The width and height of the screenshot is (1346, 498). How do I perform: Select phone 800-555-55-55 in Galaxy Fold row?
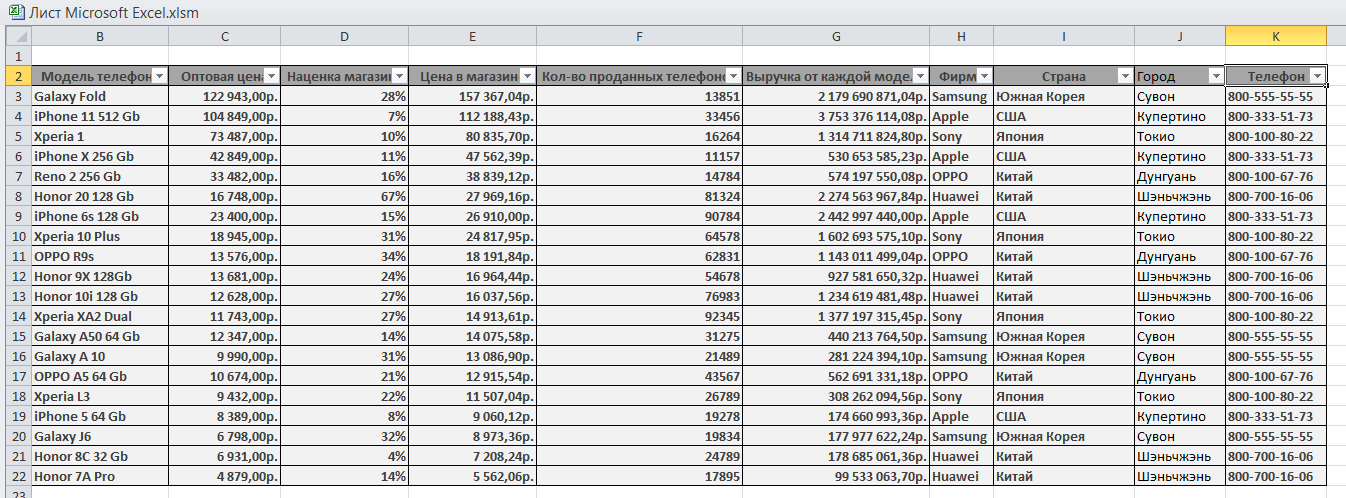1276,96
